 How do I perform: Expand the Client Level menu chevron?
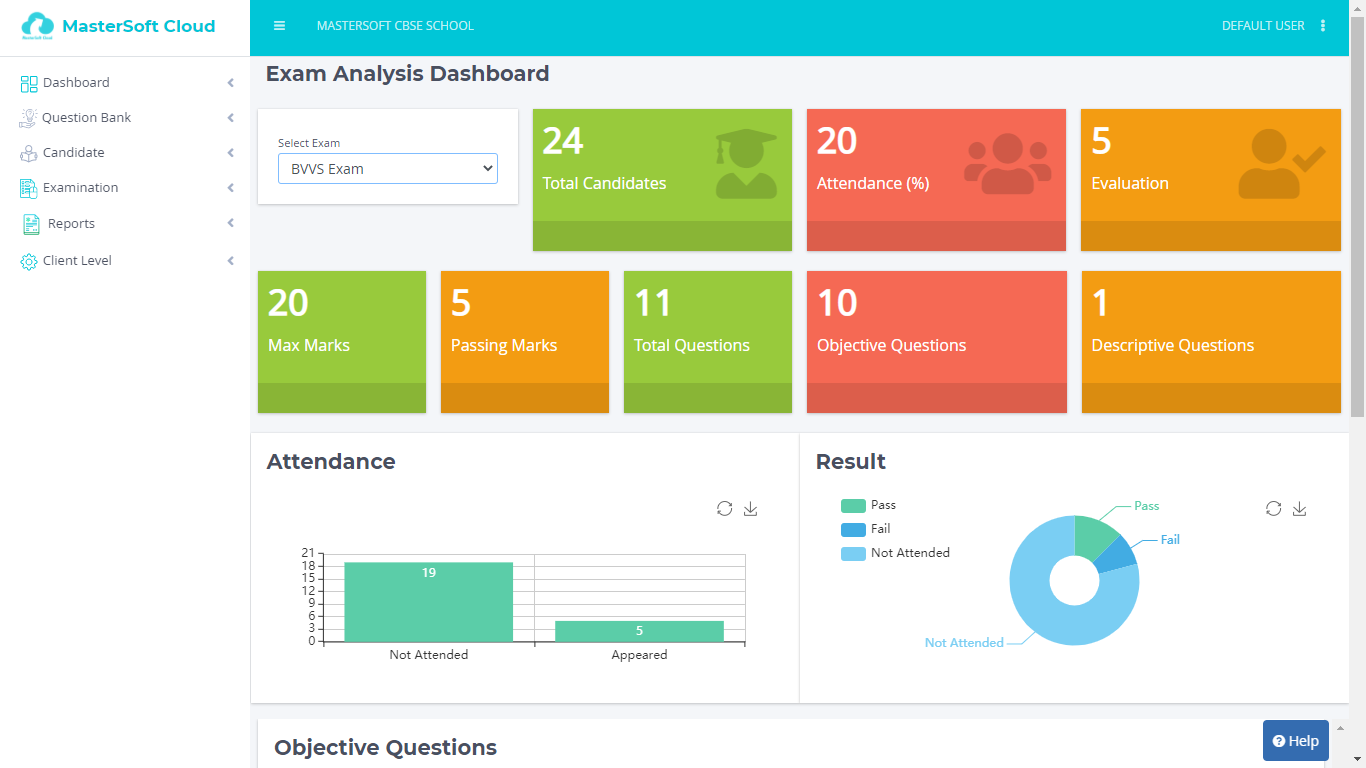click(x=230, y=261)
